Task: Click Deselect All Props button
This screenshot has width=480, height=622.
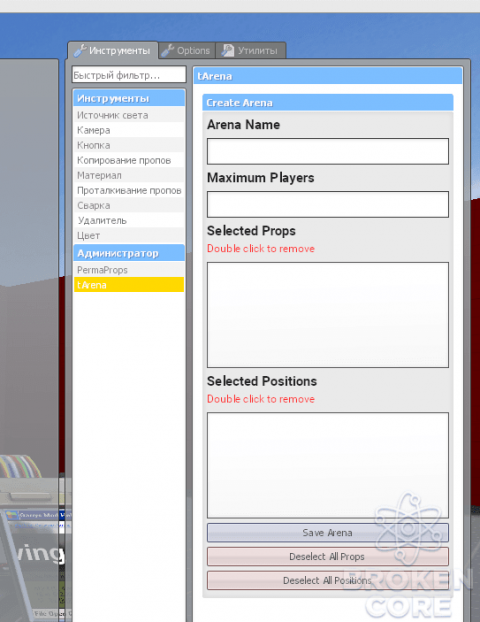Action: tap(328, 557)
